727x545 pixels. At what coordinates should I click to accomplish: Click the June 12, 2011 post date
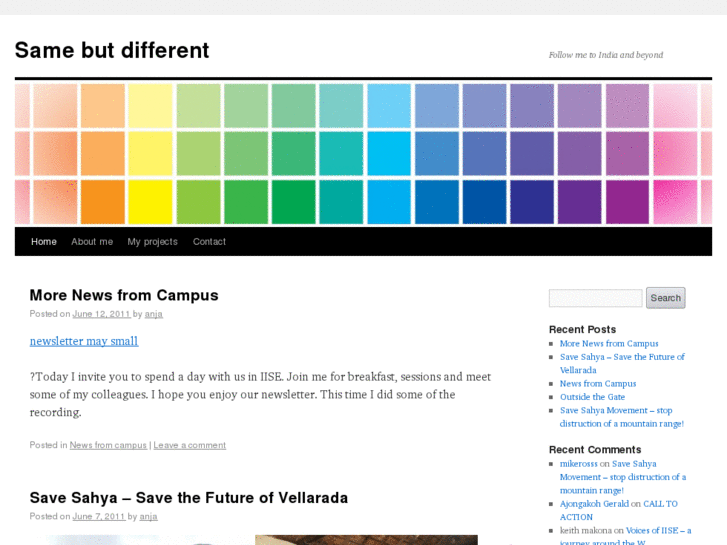point(99,314)
